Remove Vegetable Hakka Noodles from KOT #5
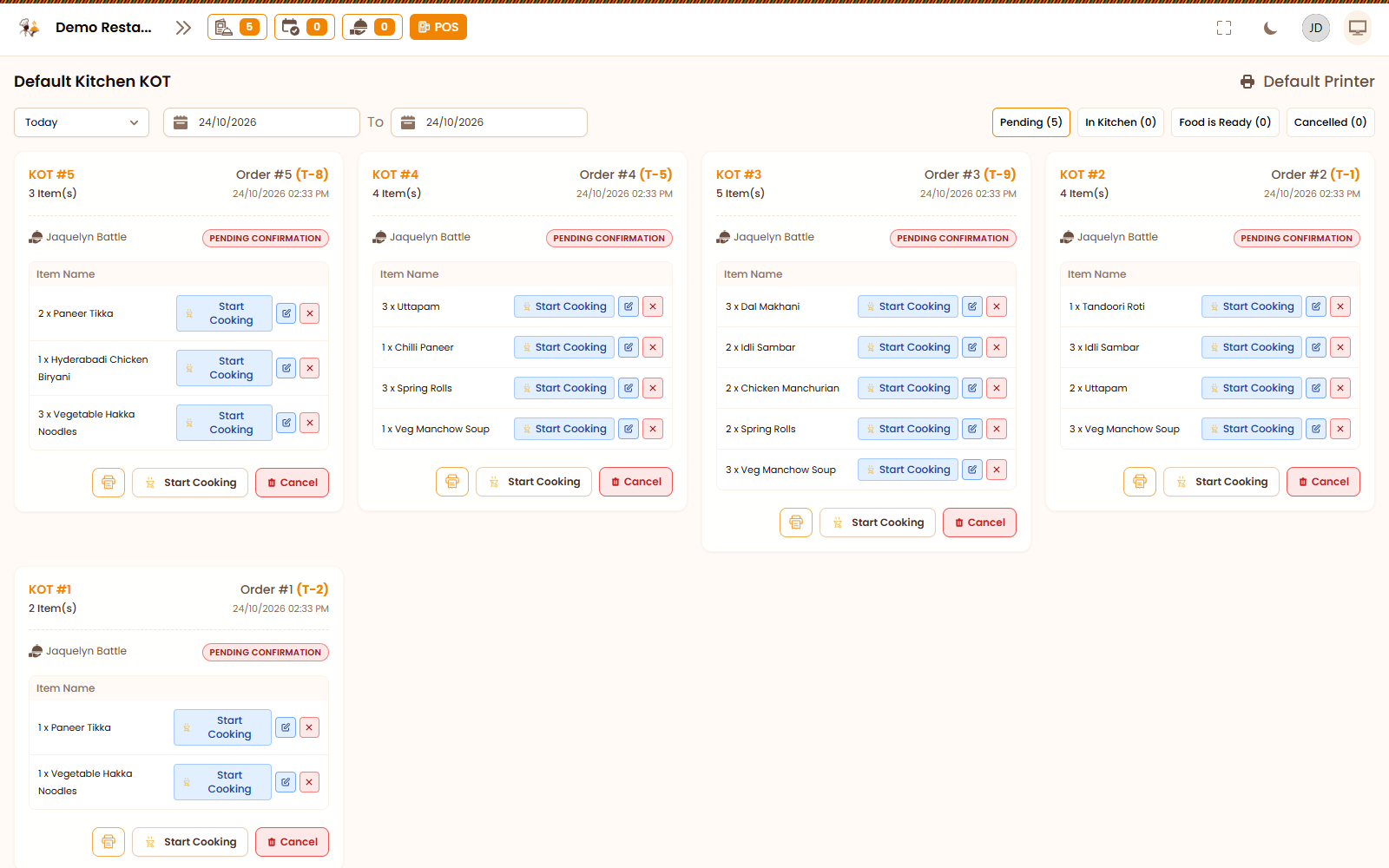This screenshot has width=1389, height=868. click(309, 423)
